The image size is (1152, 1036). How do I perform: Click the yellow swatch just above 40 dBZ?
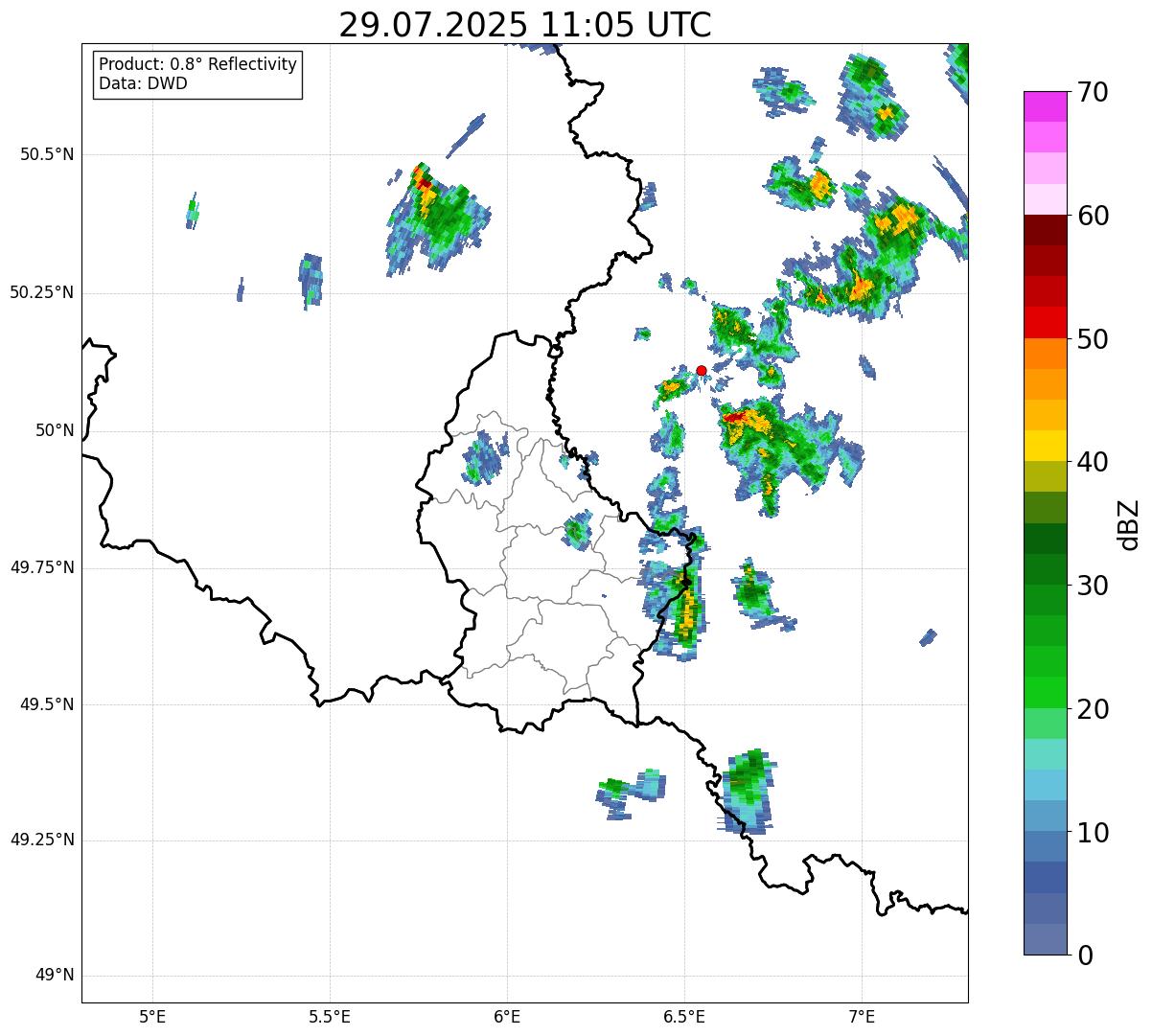pyautogui.click(x=1045, y=446)
